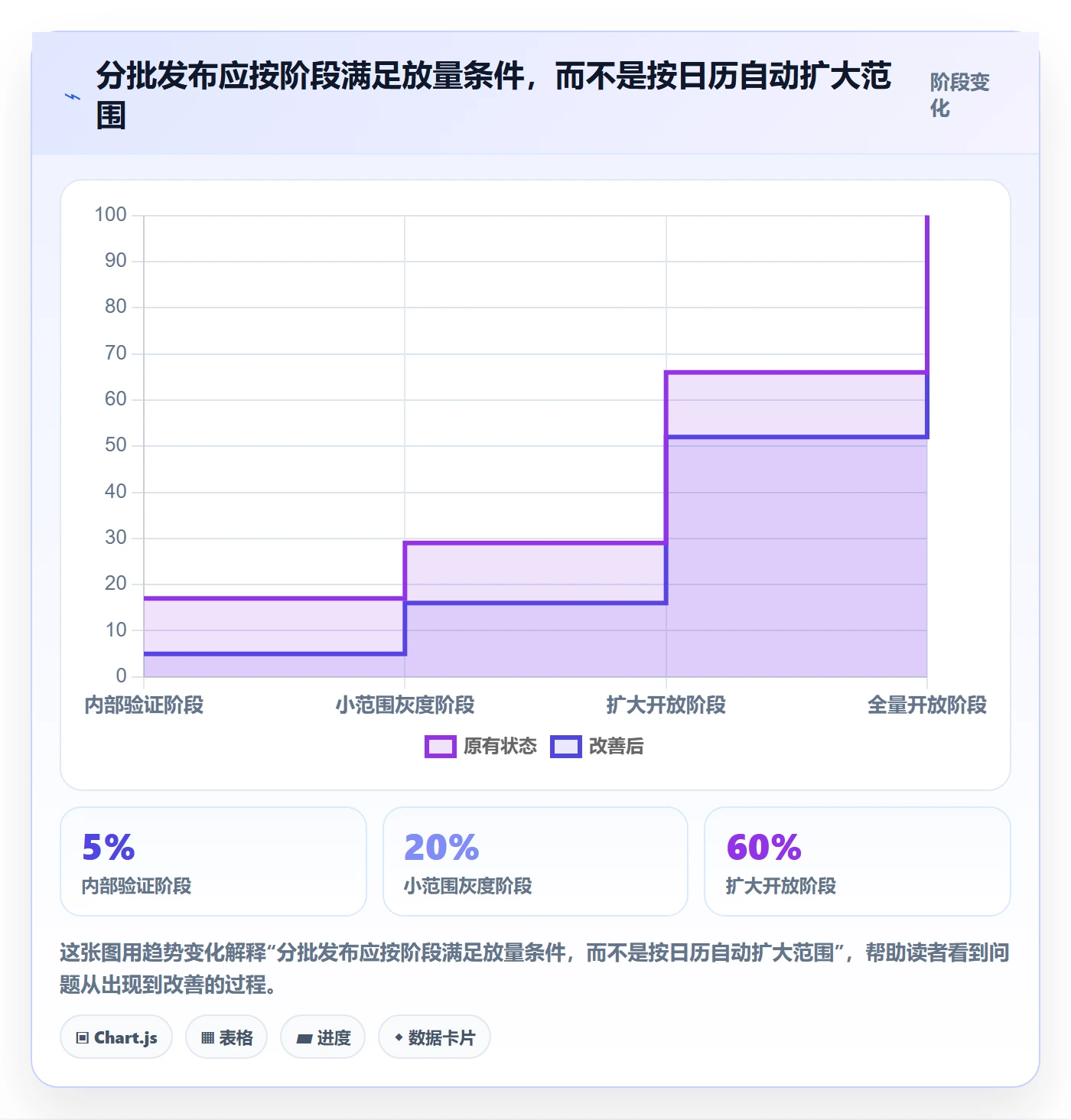Image resolution: width=1071 pixels, height=1120 pixels.
Task: Click the 0 y-axis tick label
Action: (121, 676)
